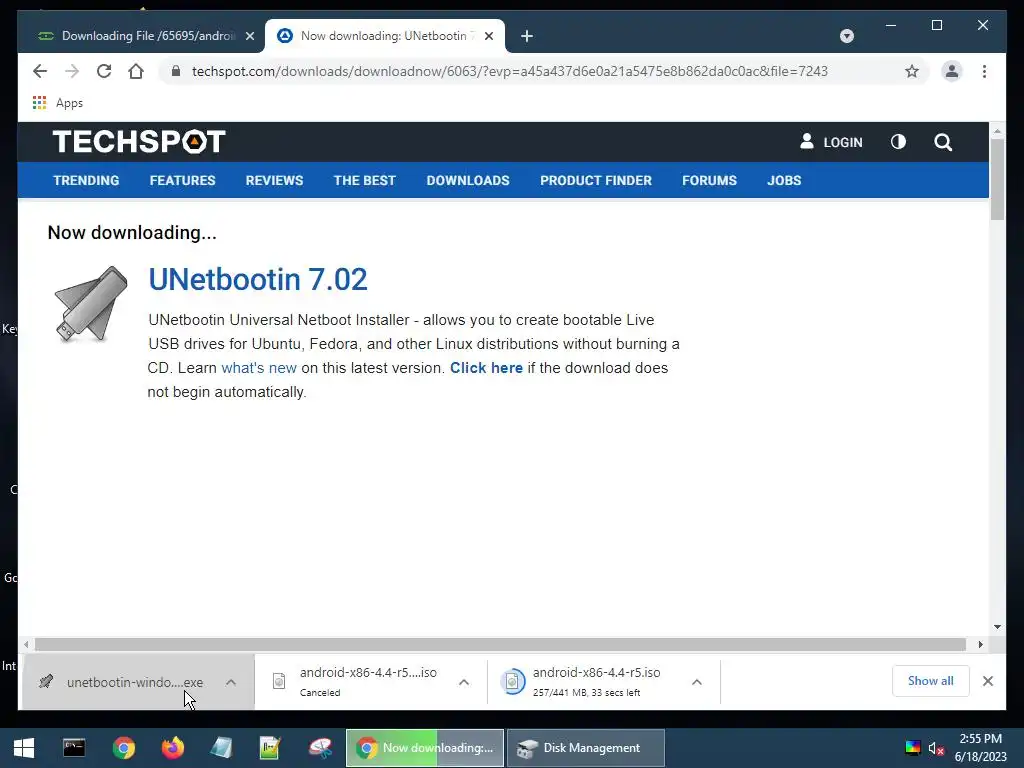Open the PRODUCT FINDER menu
The image size is (1024, 768).
coord(596,180)
